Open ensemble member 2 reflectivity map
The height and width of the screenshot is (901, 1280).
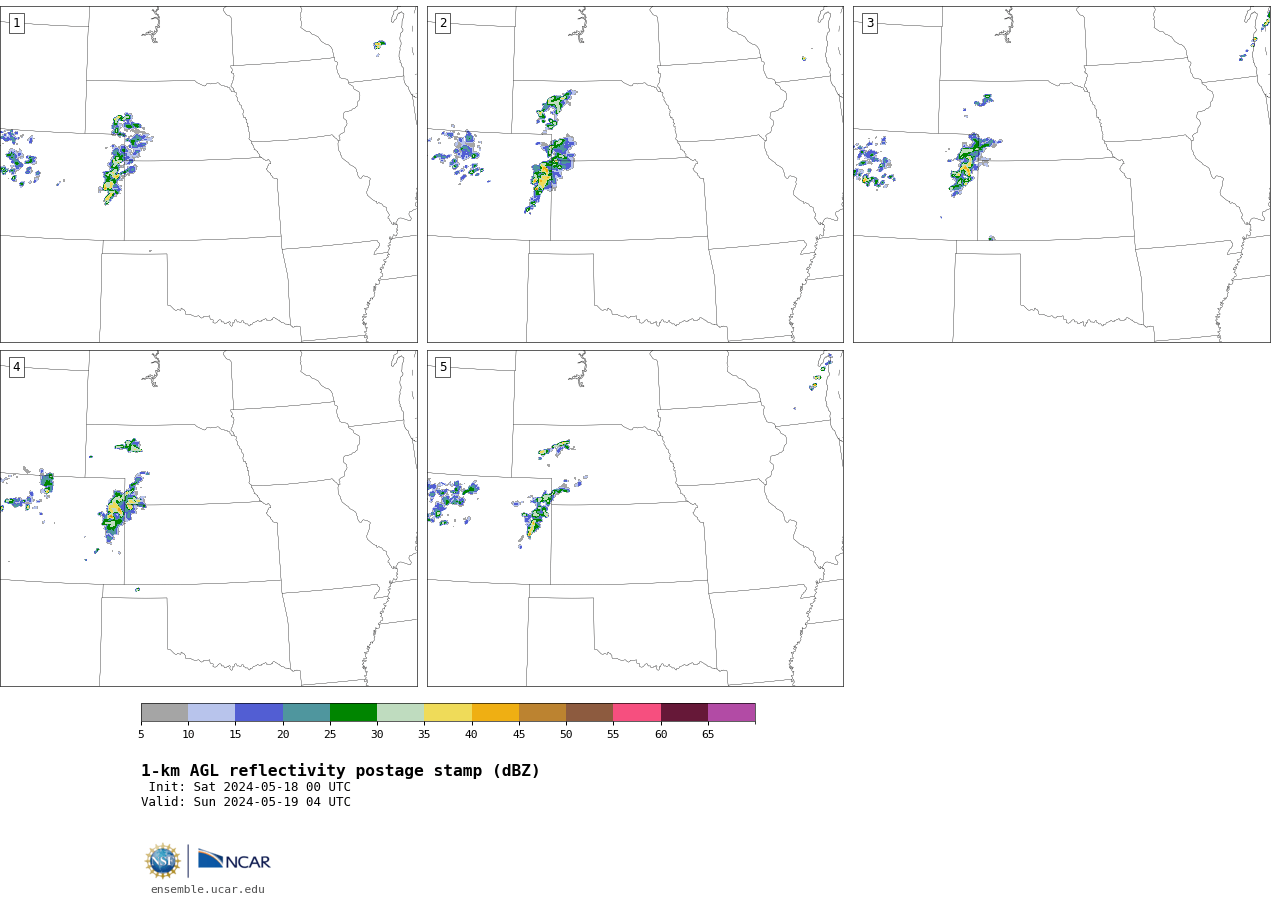click(635, 174)
